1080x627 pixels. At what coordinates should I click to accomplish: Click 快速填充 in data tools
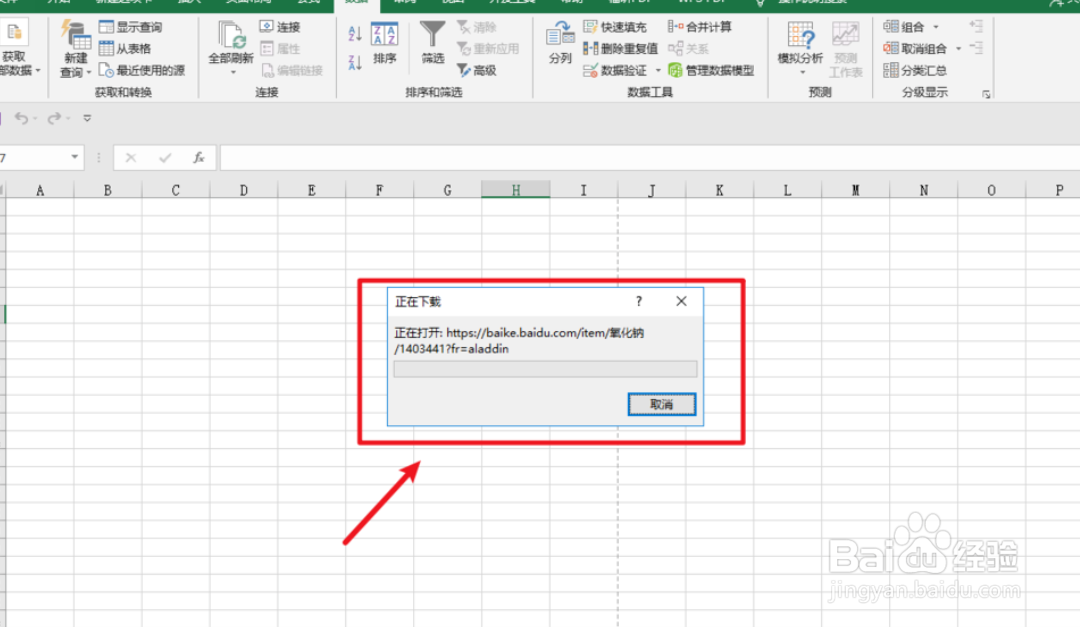(x=615, y=28)
